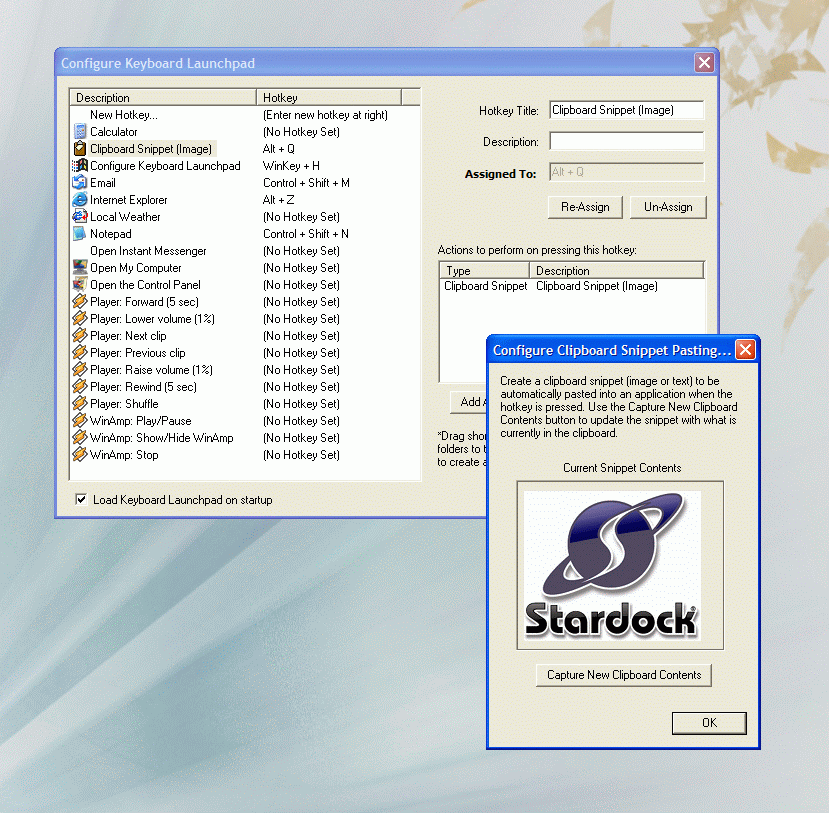Click the WinAmp: Show/Hide WinAmp icon

80,438
